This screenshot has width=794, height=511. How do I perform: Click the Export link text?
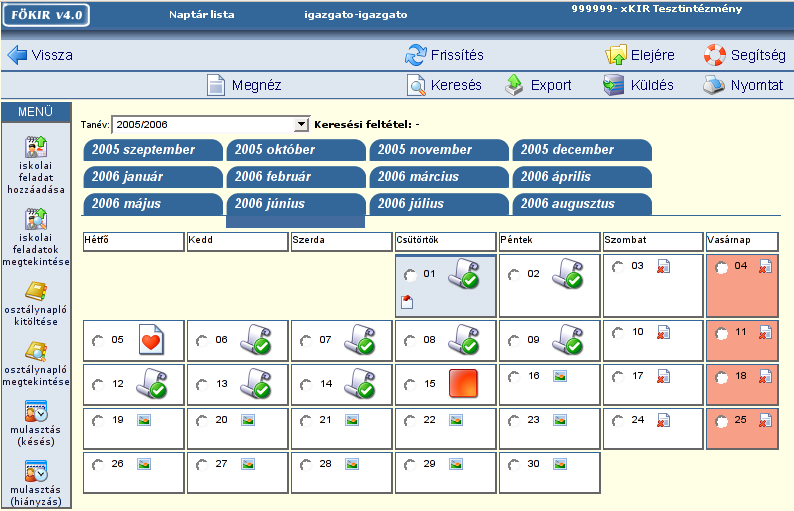tap(551, 85)
